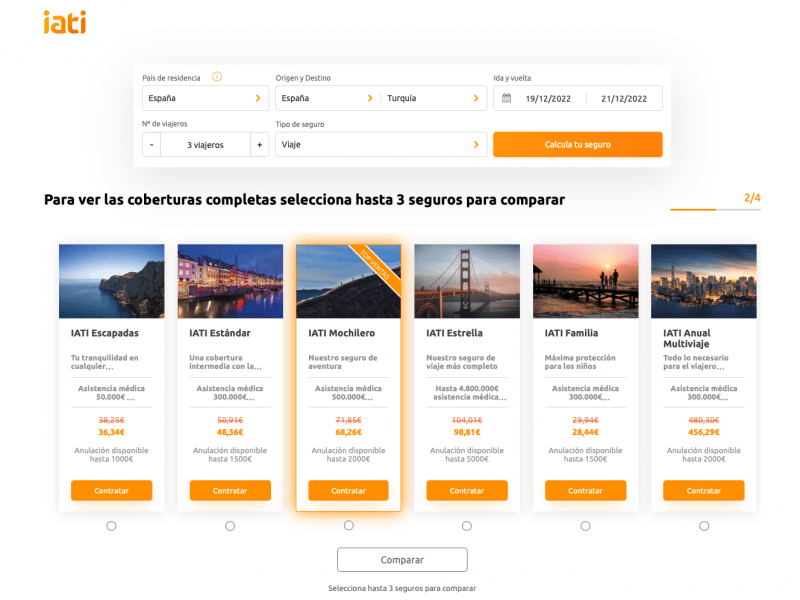Click the IATI Mochilero hill image
This screenshot has height=600, width=800.
348,281
